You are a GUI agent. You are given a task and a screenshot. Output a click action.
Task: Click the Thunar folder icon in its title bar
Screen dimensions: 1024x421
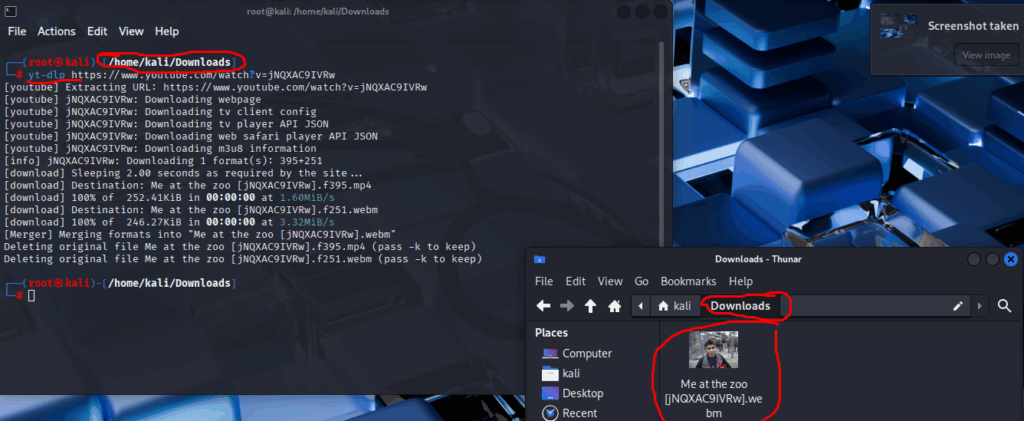pos(539,259)
